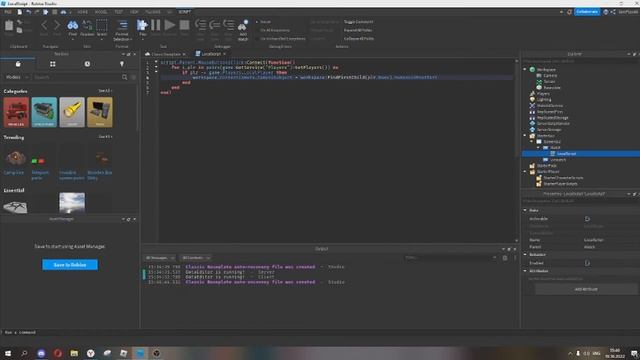This screenshot has width=640, height=360.
Task: Select the LocalScript document tab
Action: pyautogui.click(x=211, y=54)
